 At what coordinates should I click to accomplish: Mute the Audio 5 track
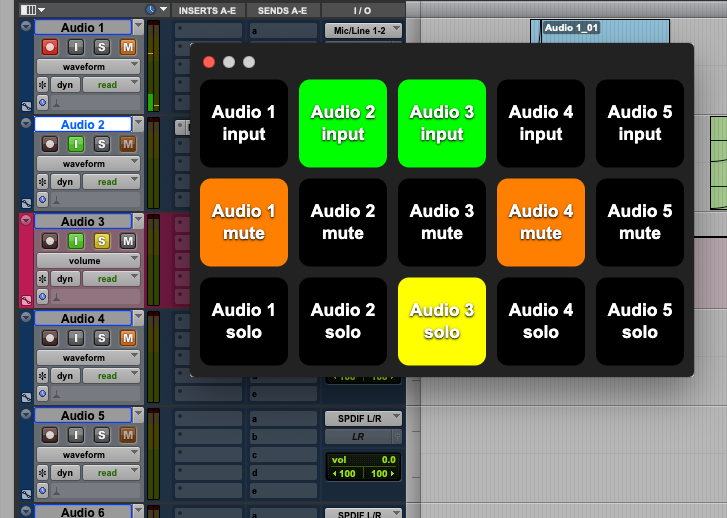(x=128, y=435)
